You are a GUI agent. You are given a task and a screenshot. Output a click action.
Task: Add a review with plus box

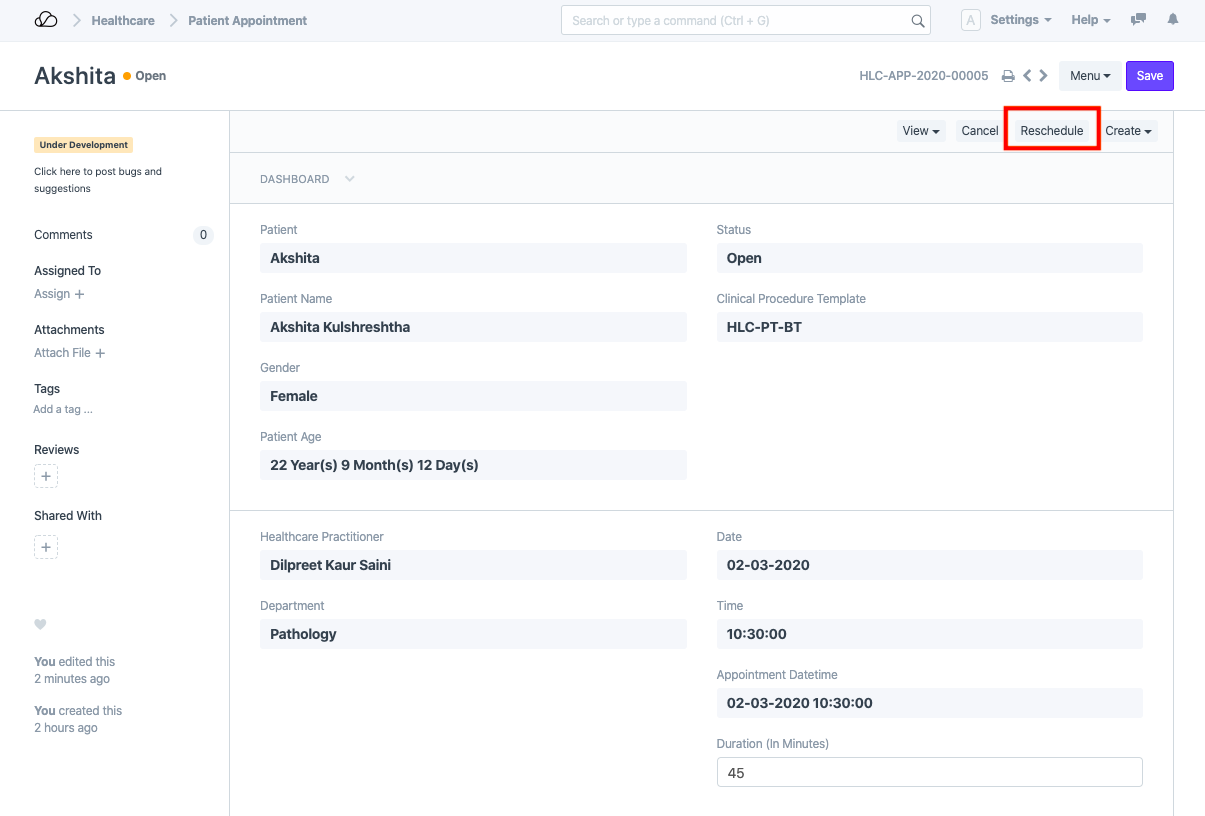point(46,477)
